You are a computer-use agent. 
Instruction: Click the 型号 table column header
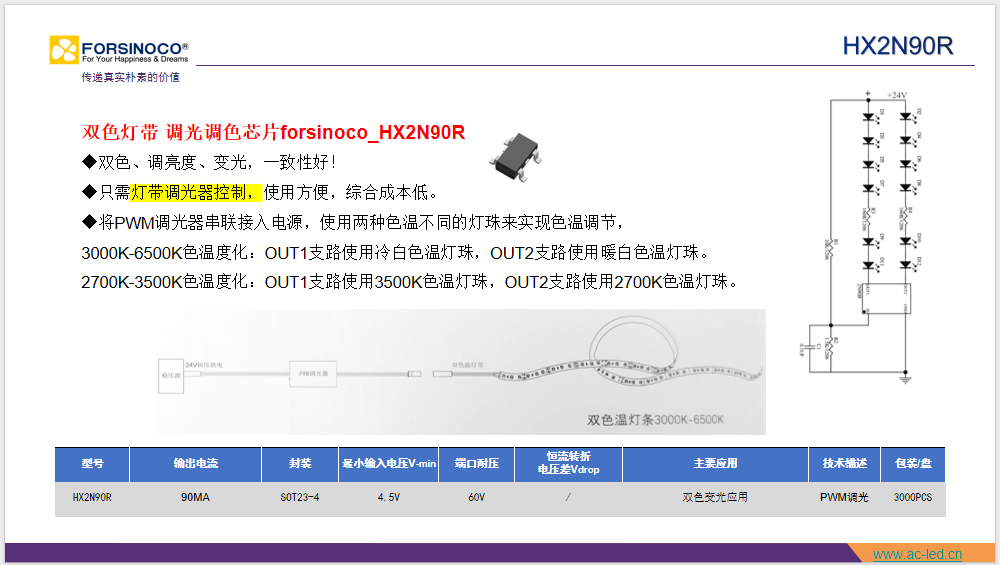[92, 464]
